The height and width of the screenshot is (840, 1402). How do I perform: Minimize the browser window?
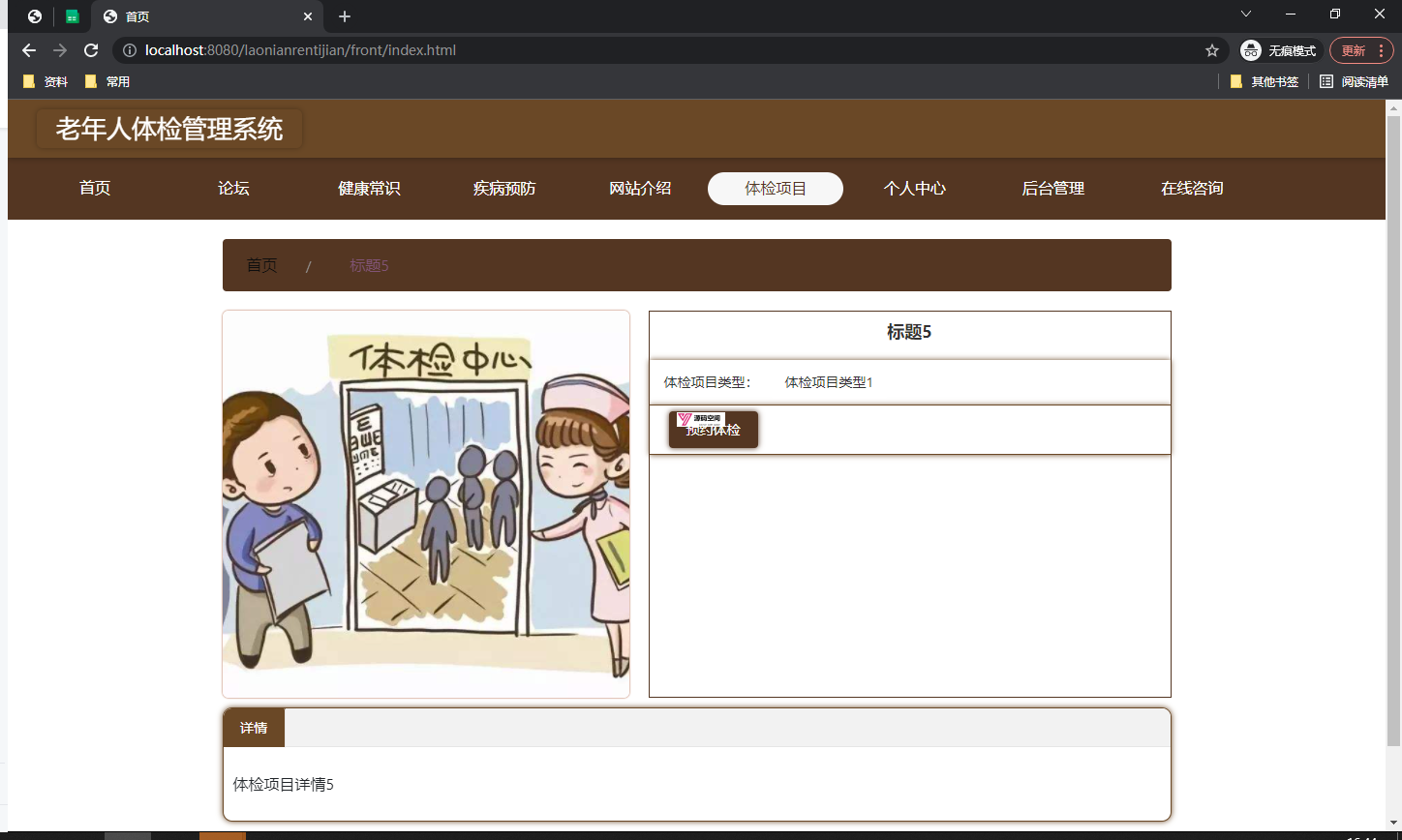coord(1291,14)
